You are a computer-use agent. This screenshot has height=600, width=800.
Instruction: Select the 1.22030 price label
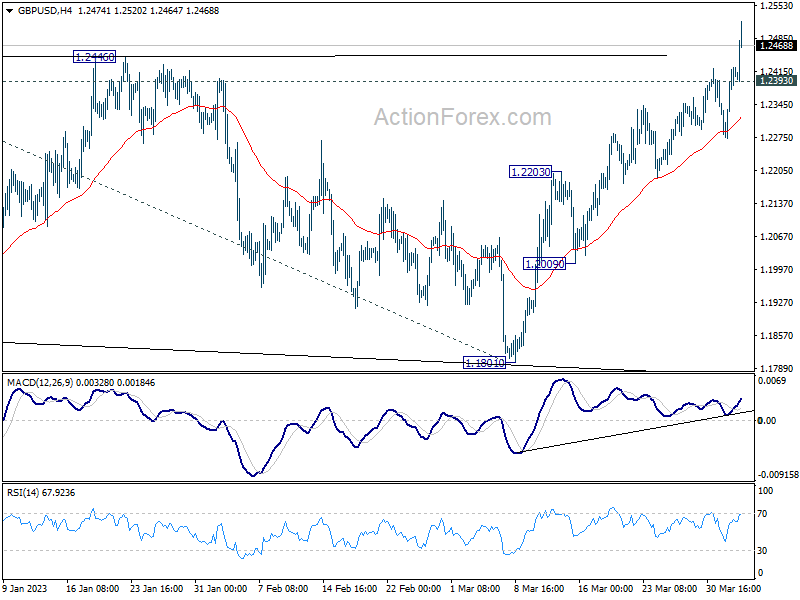[x=531, y=172]
